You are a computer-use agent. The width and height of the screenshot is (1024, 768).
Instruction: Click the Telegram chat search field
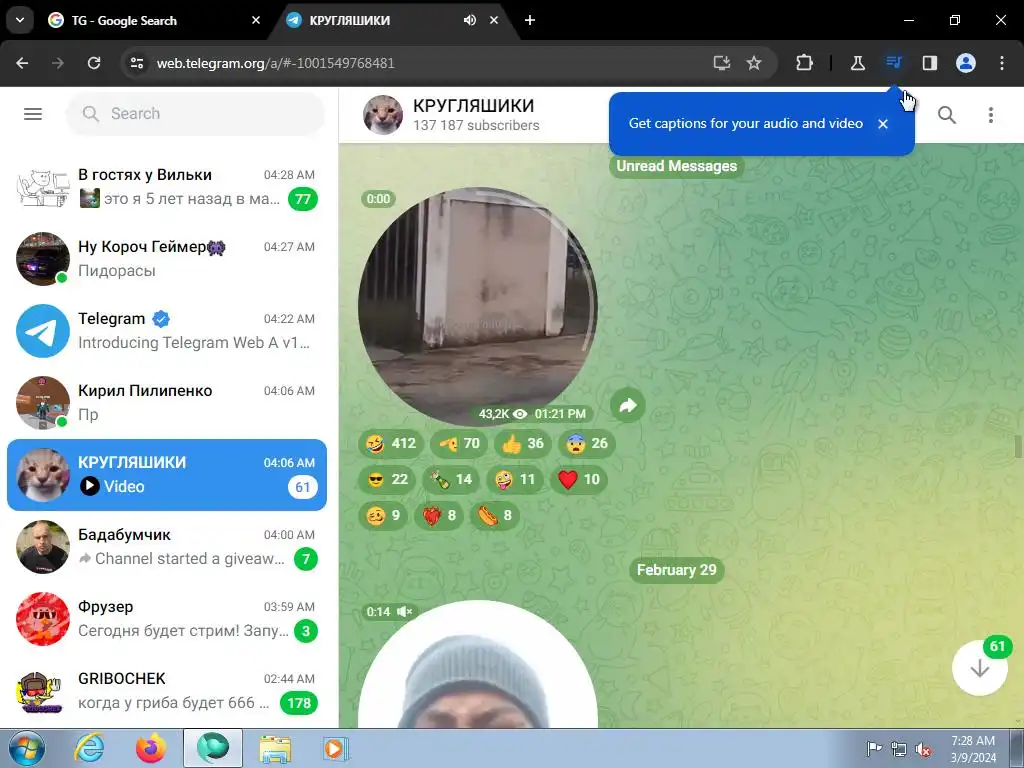pos(195,114)
